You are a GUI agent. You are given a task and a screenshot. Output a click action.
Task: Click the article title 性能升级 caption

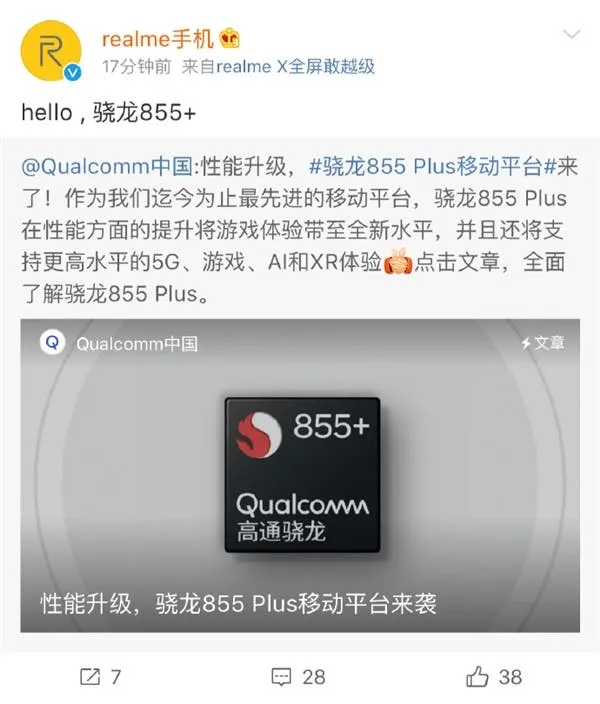238,603
